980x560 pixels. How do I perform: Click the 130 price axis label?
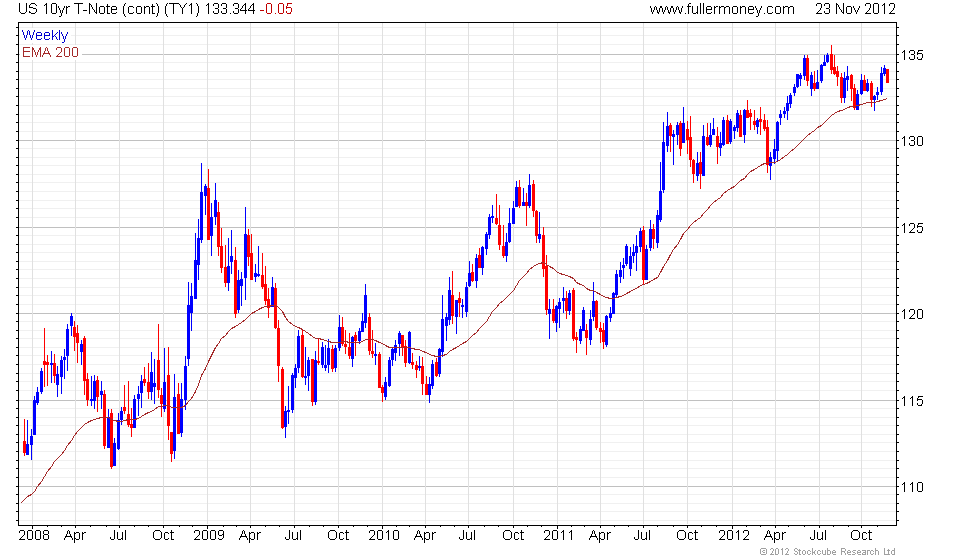(x=912, y=141)
